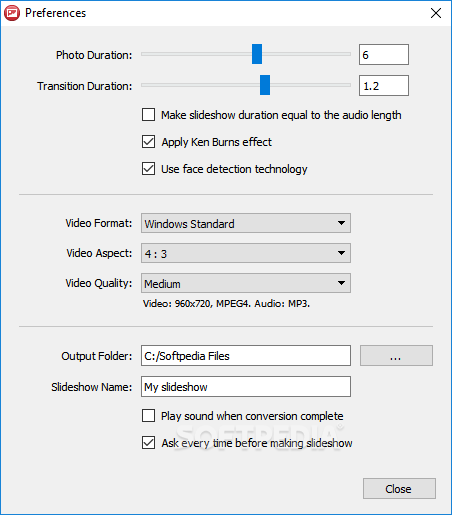Click the Video Format dropdown arrow
Image resolution: width=452 pixels, height=515 pixels.
pos(341,223)
